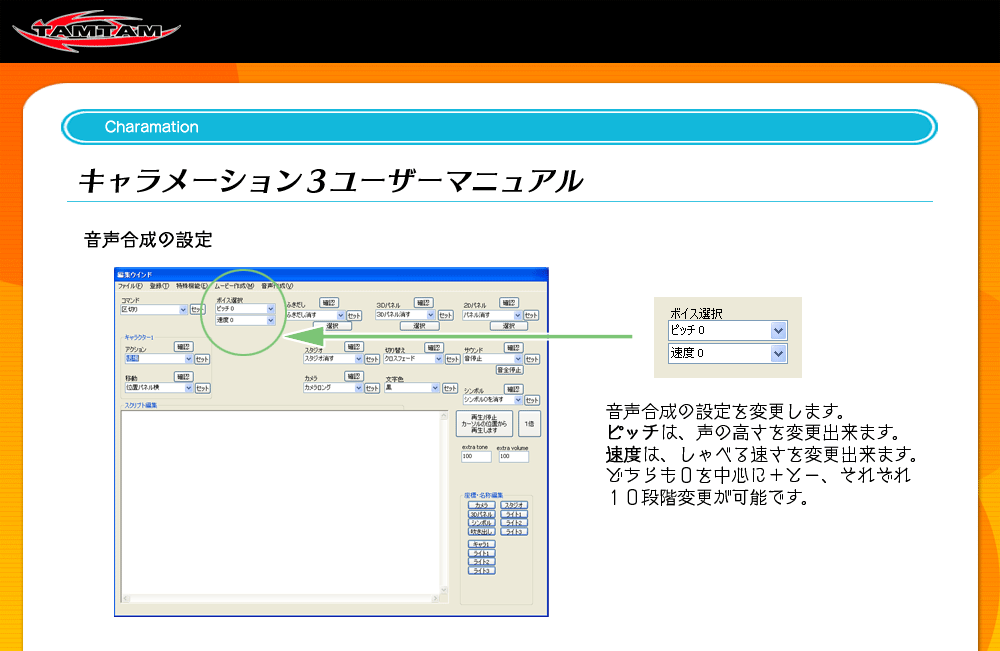
Task: Click セット button next to クロスフェード dropdown
Action: coord(452,359)
